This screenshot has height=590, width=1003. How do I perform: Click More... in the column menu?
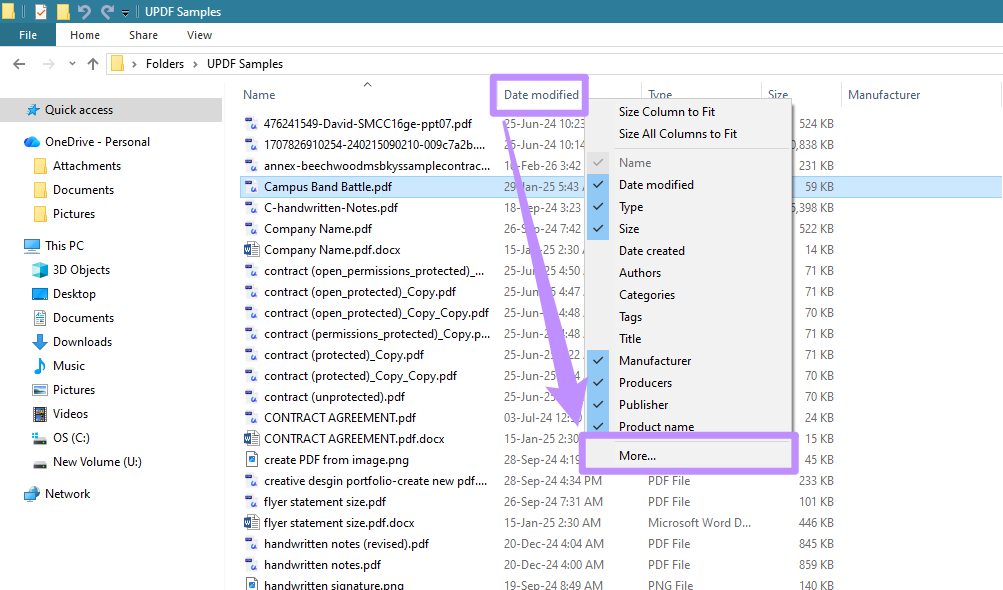coord(637,456)
